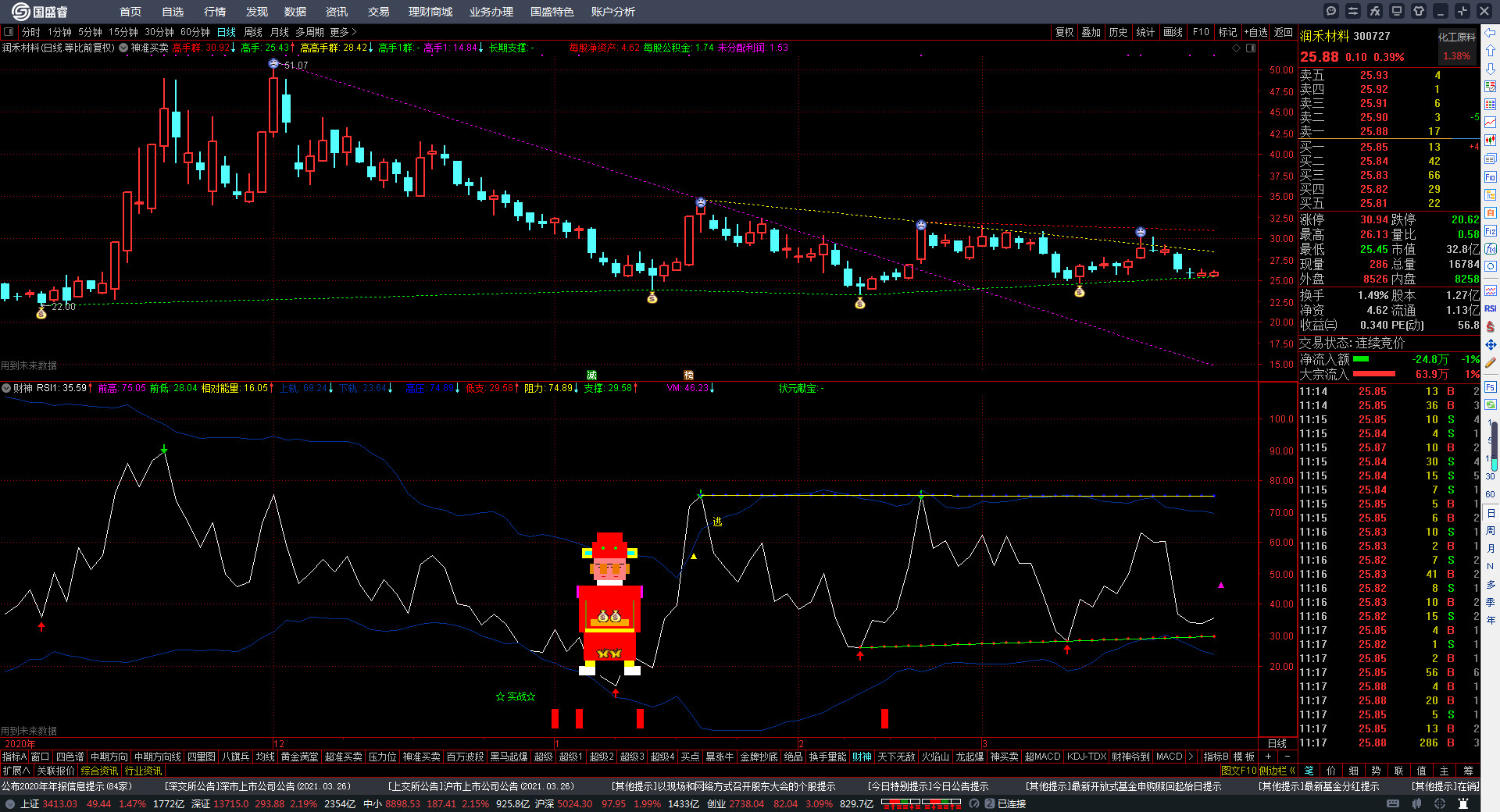Viewport: 1500px width, 812px height.
Task: Click the down arrow in right sidebar
Action: click(x=1491, y=69)
